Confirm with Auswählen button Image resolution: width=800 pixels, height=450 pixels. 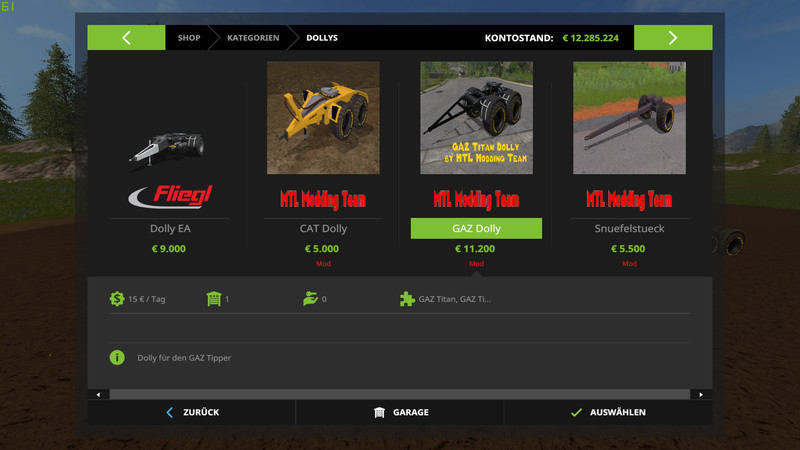(x=607, y=412)
